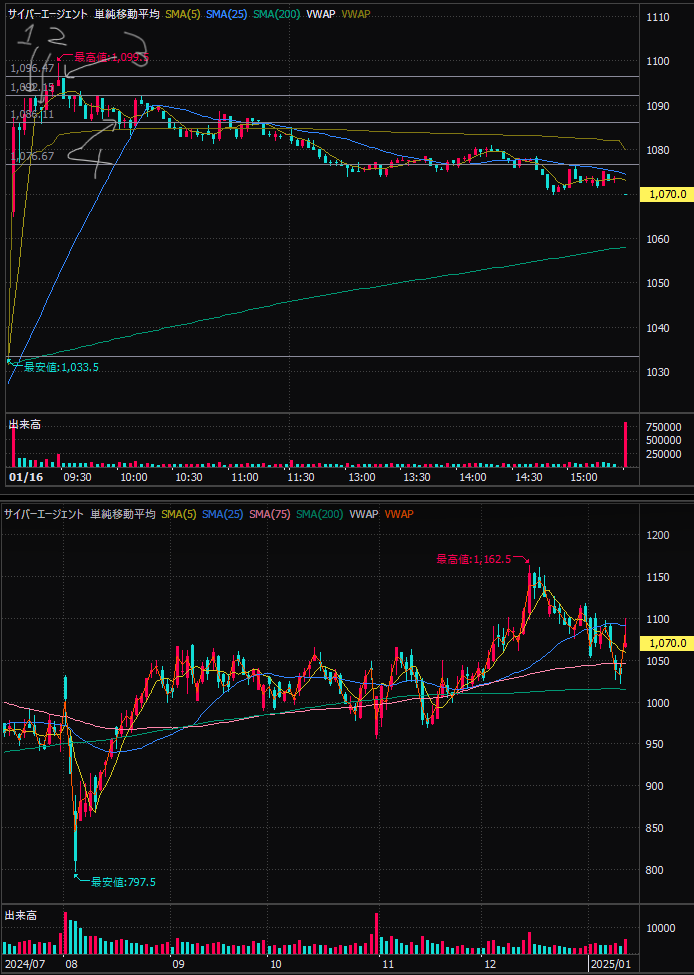Click the 800 price axis value
Screen dimensions: 694x975
[654, 871]
